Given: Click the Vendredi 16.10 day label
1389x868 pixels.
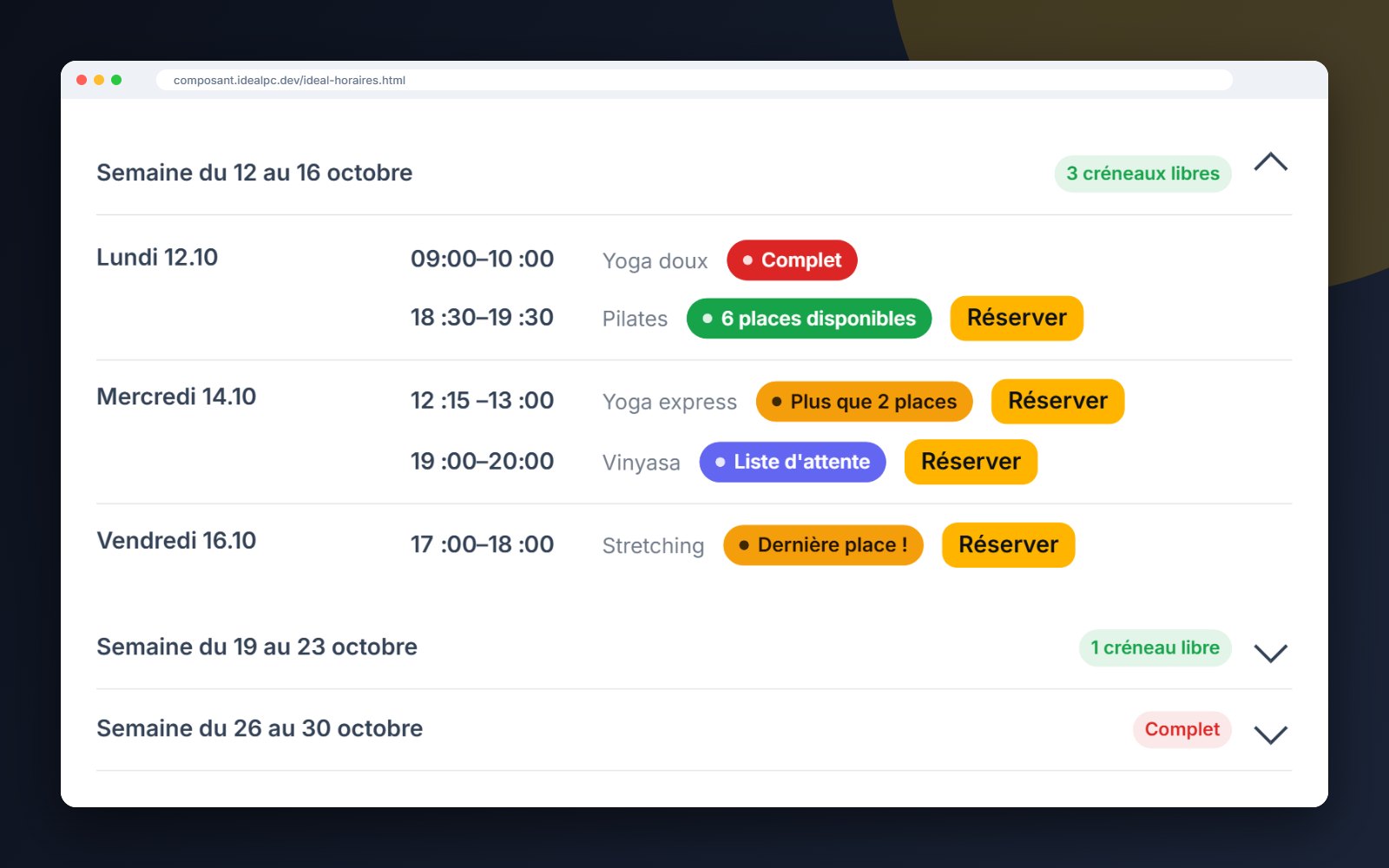Looking at the screenshot, I should point(176,541).
